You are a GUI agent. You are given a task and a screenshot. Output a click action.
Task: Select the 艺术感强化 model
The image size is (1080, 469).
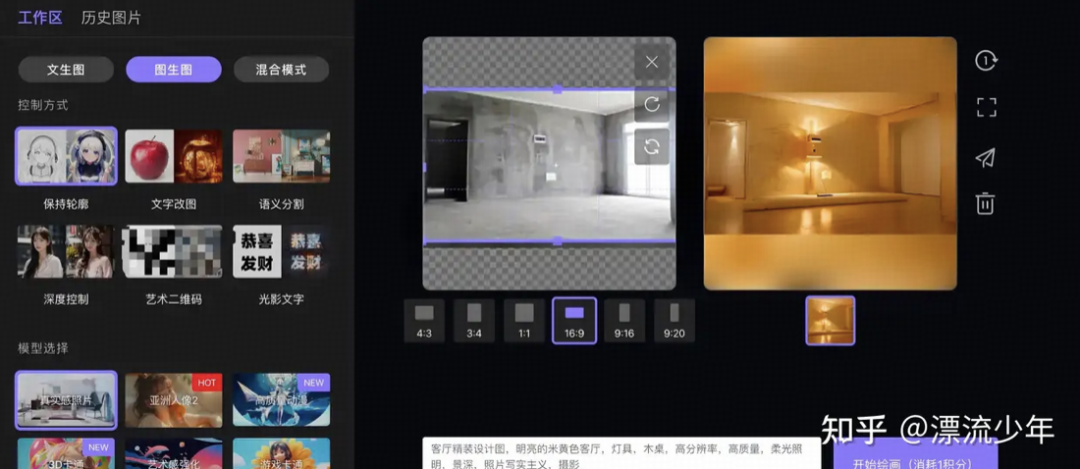pos(174,454)
